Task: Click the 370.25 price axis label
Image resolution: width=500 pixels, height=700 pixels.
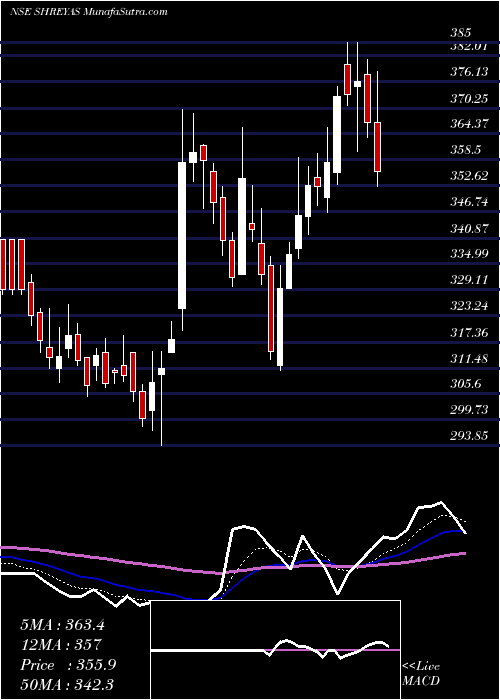Action: [x=469, y=98]
